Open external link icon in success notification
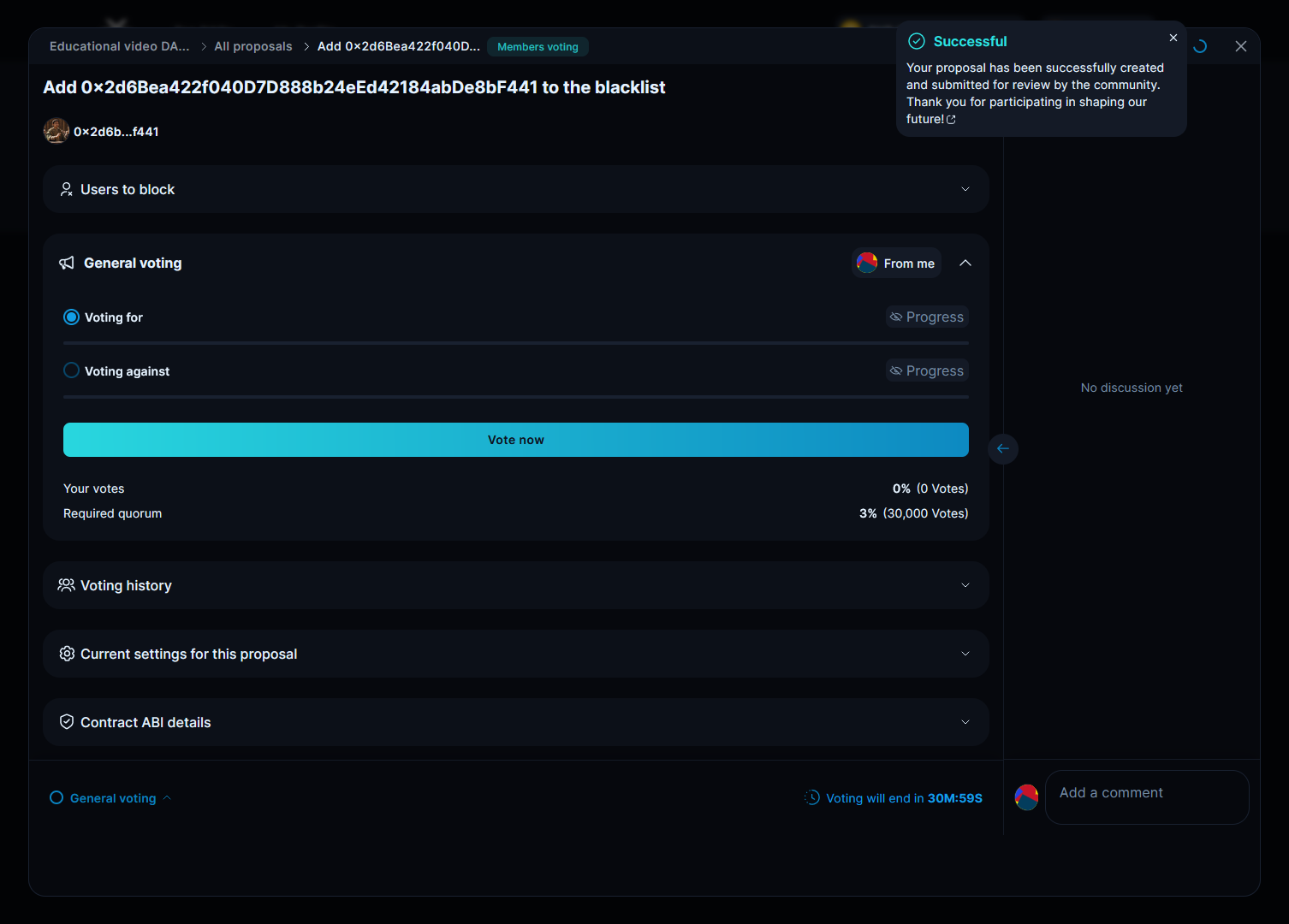The height and width of the screenshot is (924, 1289). click(951, 120)
